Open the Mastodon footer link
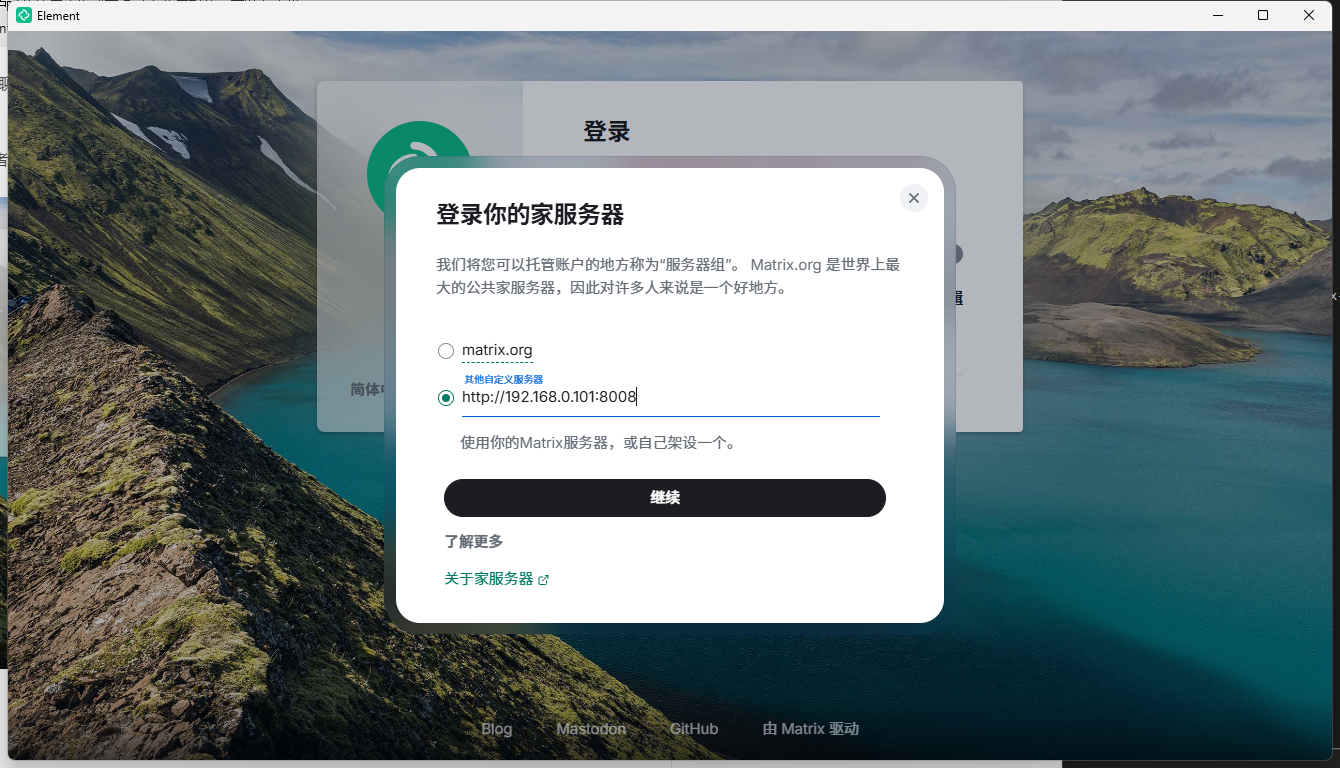 pos(590,728)
